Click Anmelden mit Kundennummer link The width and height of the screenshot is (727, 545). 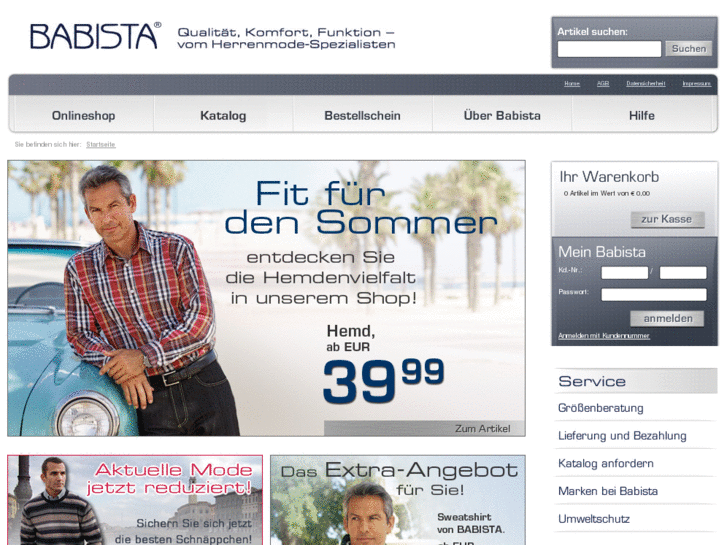coord(604,336)
